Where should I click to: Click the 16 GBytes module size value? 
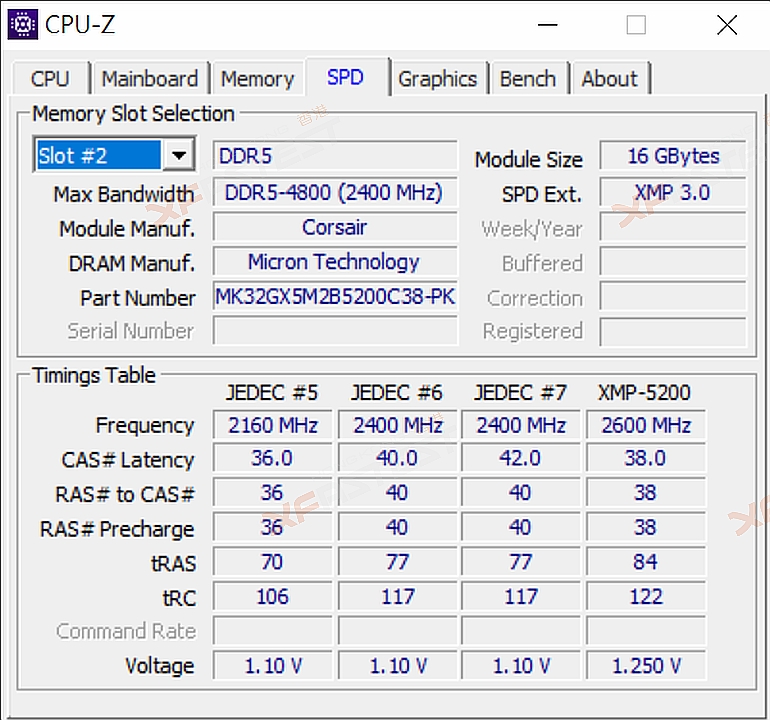point(673,156)
